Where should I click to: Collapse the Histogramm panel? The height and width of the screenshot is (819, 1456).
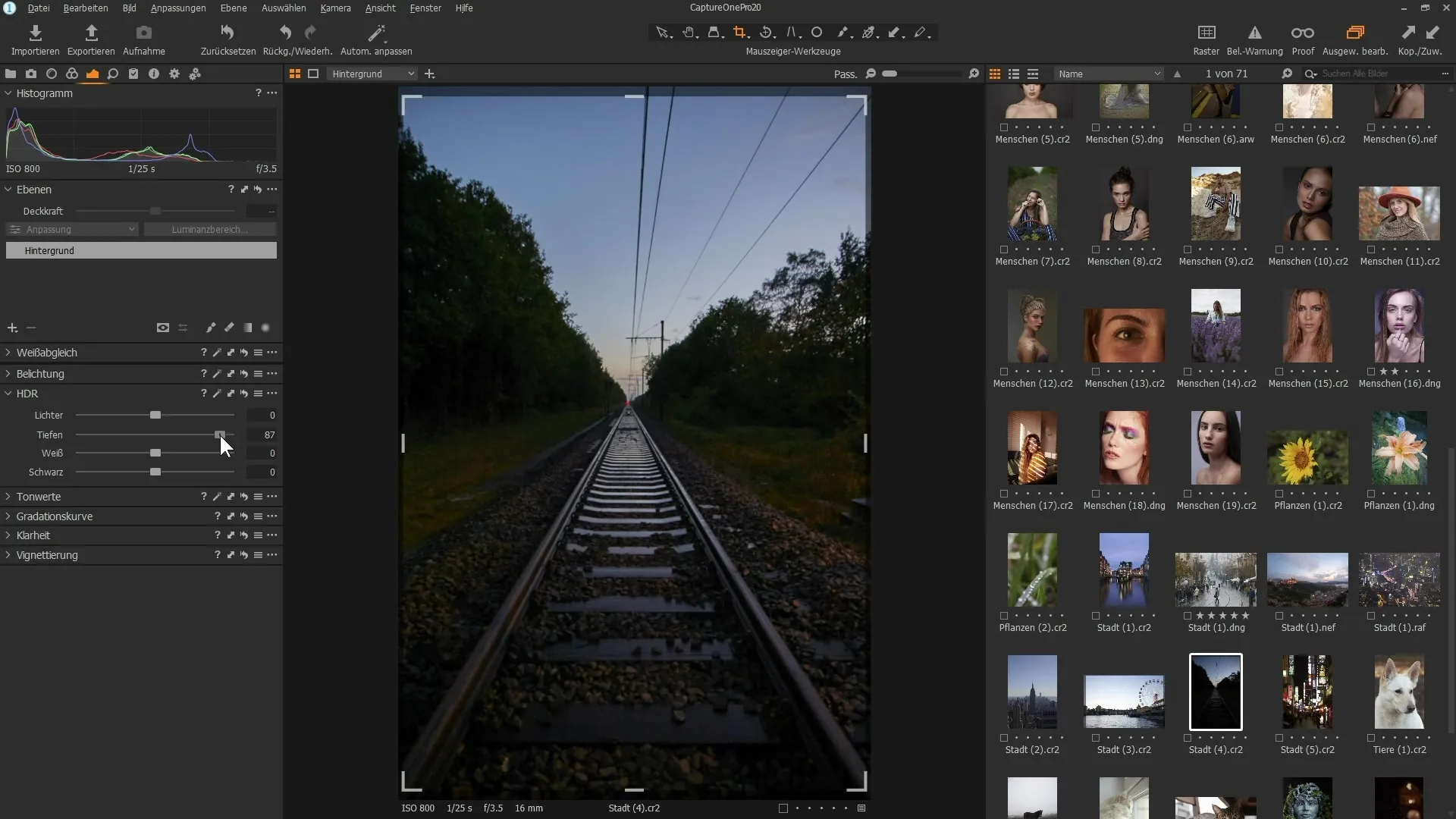point(8,93)
